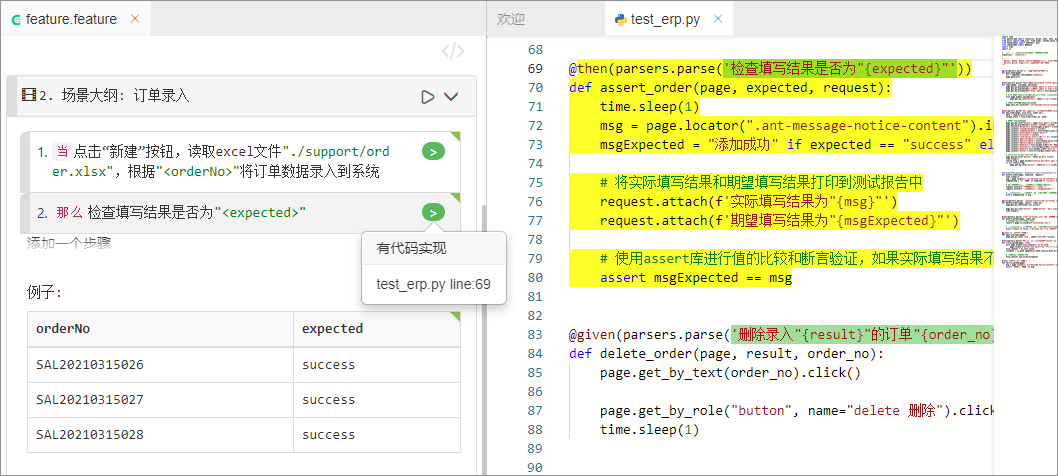Close the feature.feature tab
The image size is (1058, 476).
135,19
